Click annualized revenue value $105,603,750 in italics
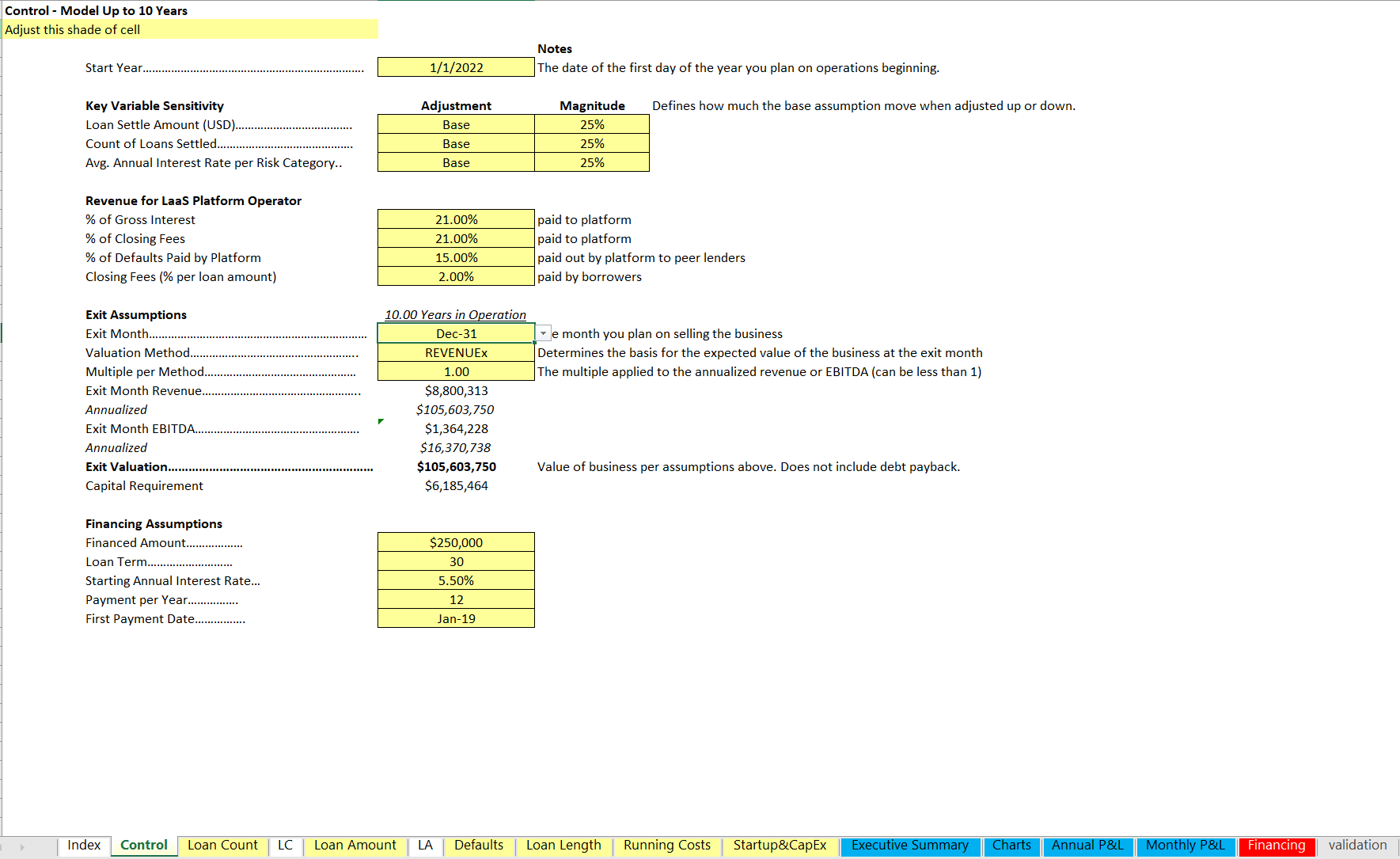The width and height of the screenshot is (1400, 859). tap(455, 409)
